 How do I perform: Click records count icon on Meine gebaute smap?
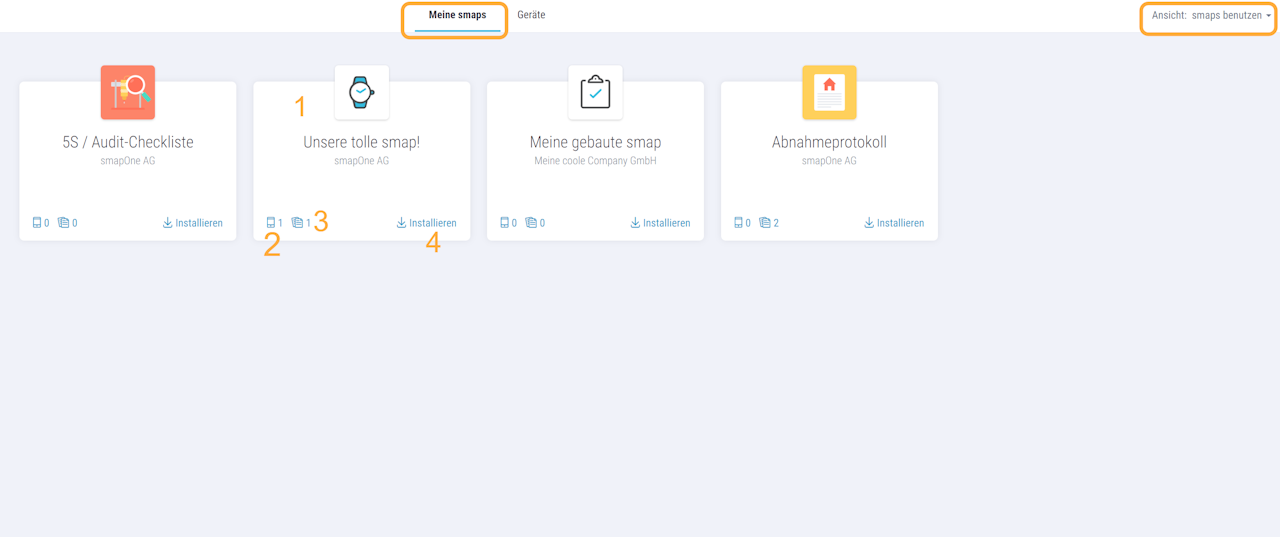click(531, 223)
